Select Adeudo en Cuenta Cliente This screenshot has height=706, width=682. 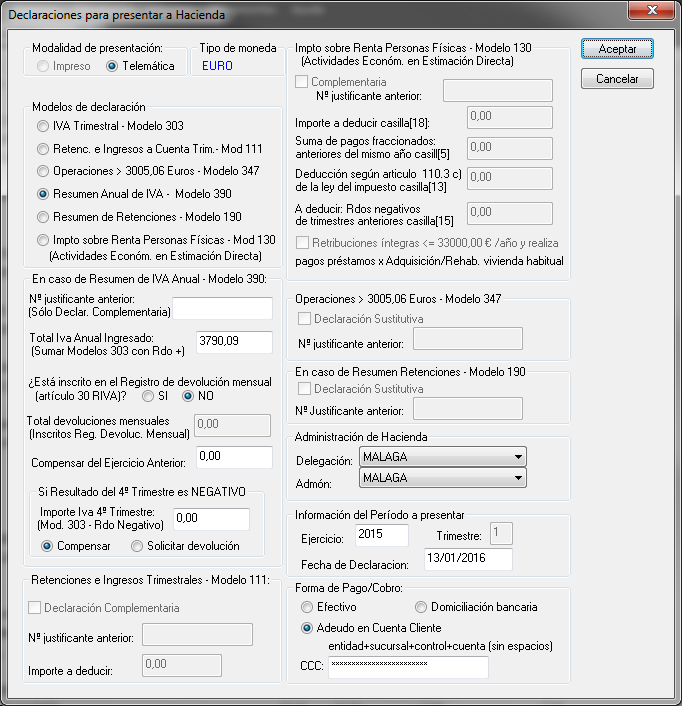click(371, 628)
